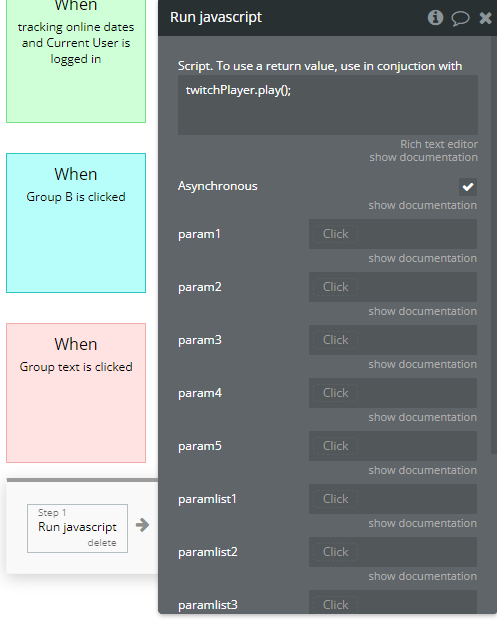Screen dimensions: 497x639
Task: Click the arrow next to Step 1
Action: (x=142, y=524)
